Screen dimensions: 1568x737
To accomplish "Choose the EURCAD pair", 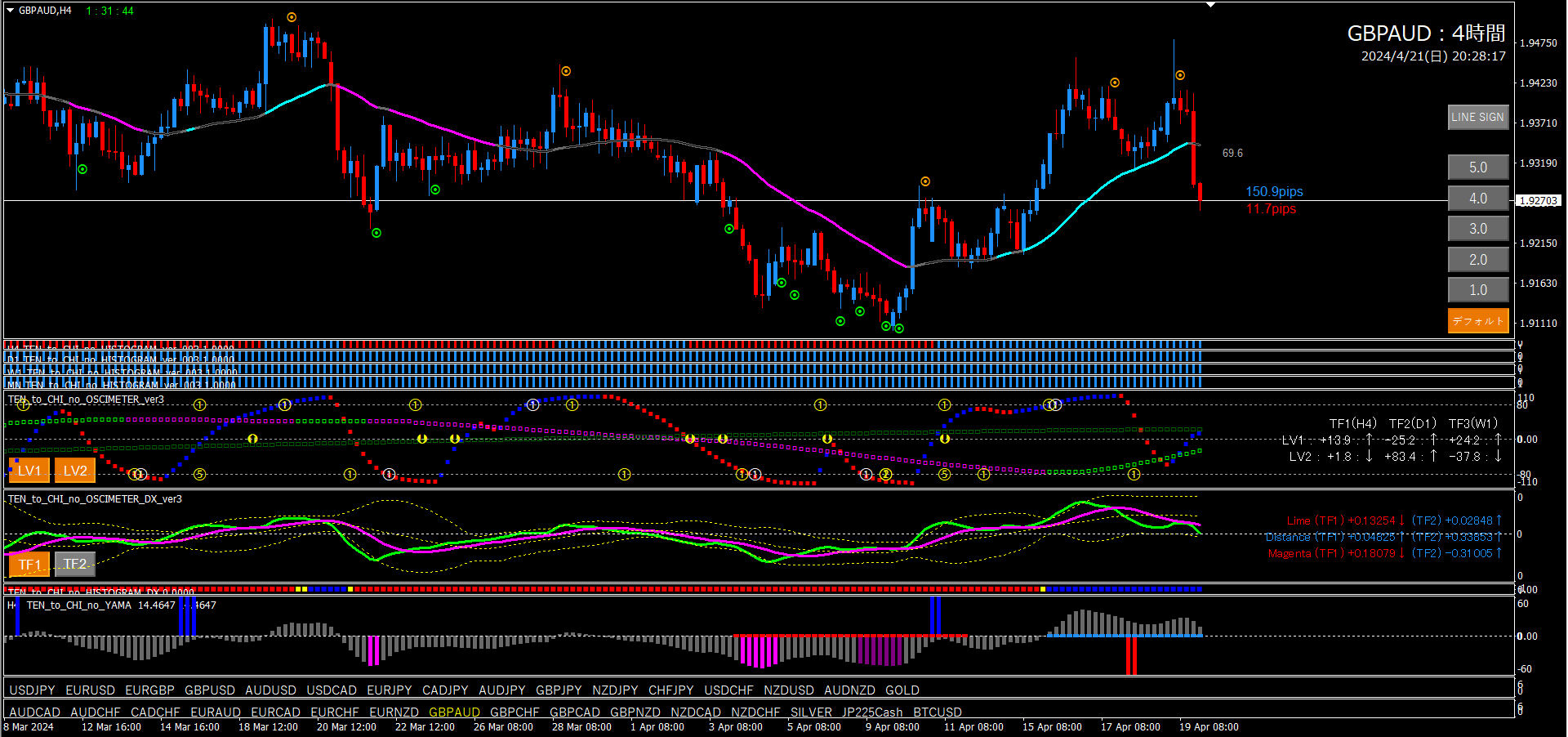I will coord(276,712).
